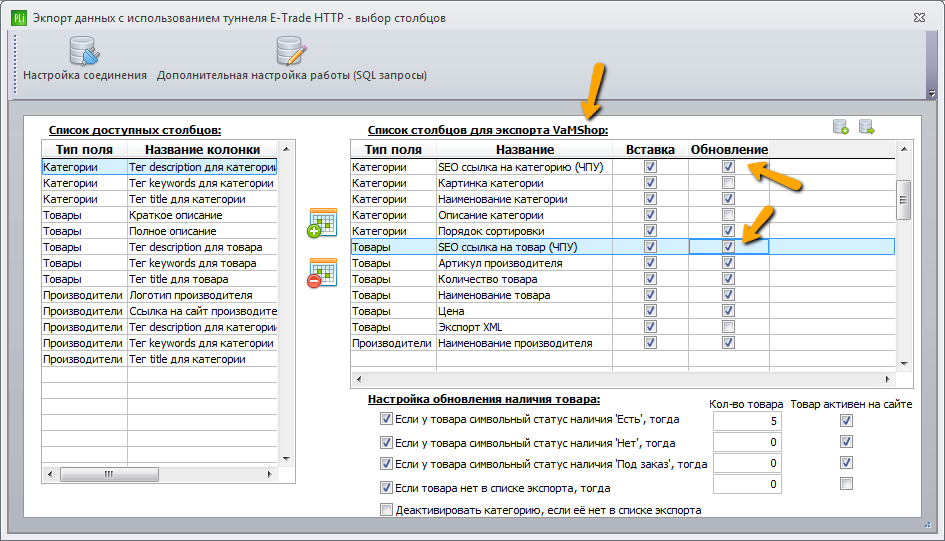Select Ter description для товара row
Screen dimensions: 945x541
159,247
